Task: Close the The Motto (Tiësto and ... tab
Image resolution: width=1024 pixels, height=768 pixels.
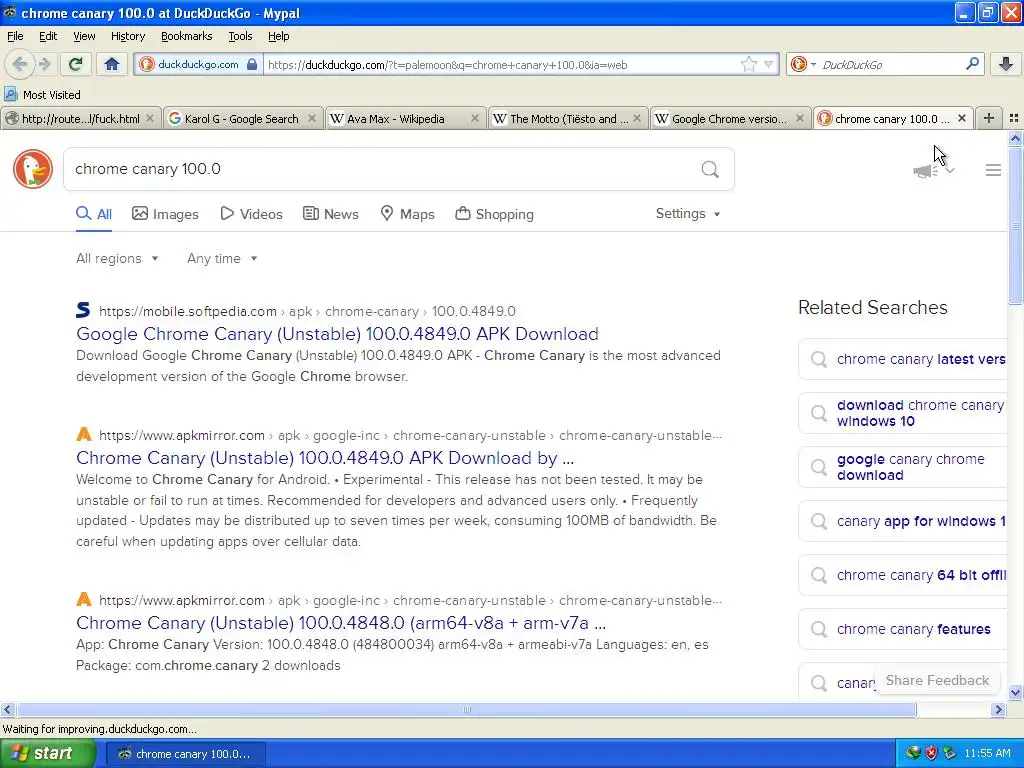Action: pyautogui.click(x=637, y=118)
